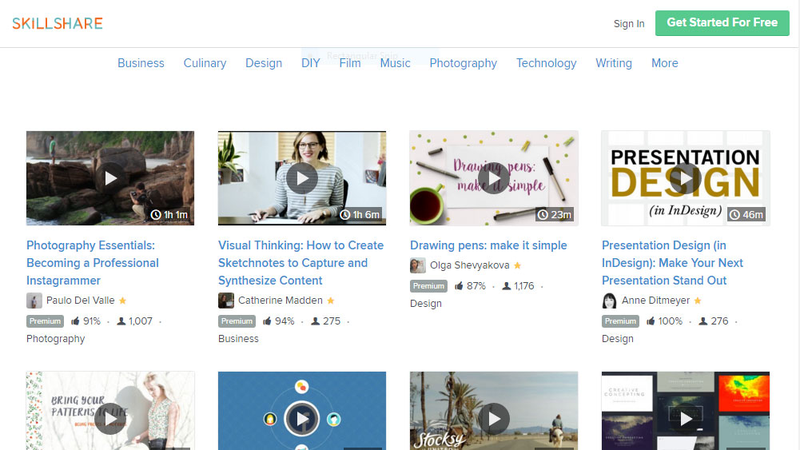Play the Bring Your Patterns to Life video

110,419
